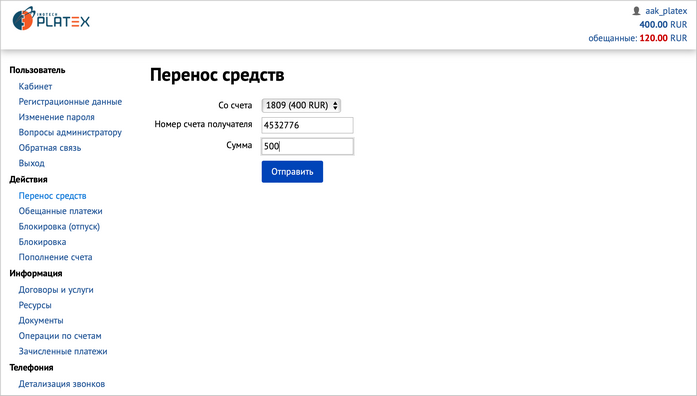Submit with the Отправить button

tap(292, 172)
